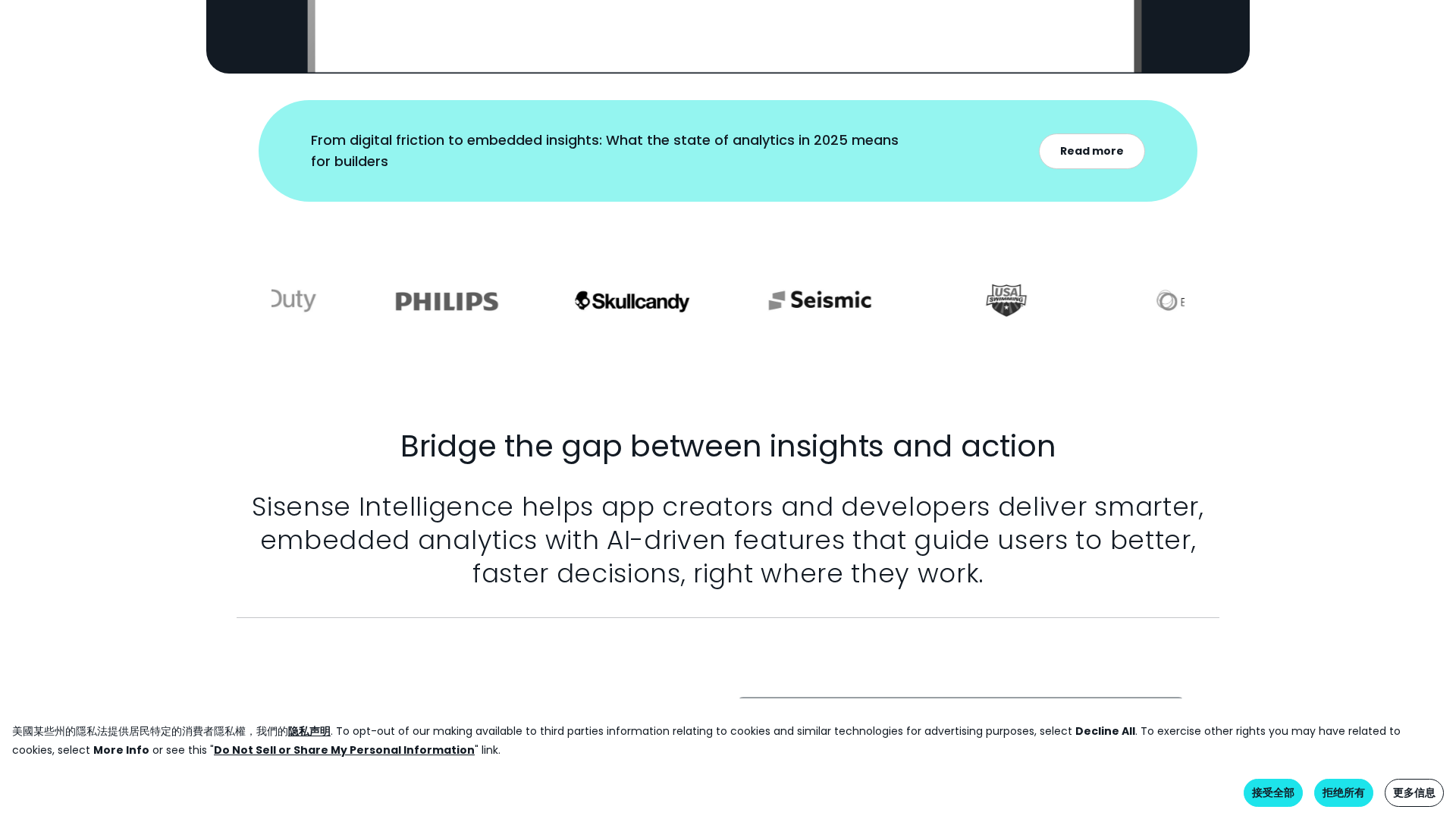The image size is (1456, 819).
Task: Click the Seismic logo
Action: tap(819, 300)
